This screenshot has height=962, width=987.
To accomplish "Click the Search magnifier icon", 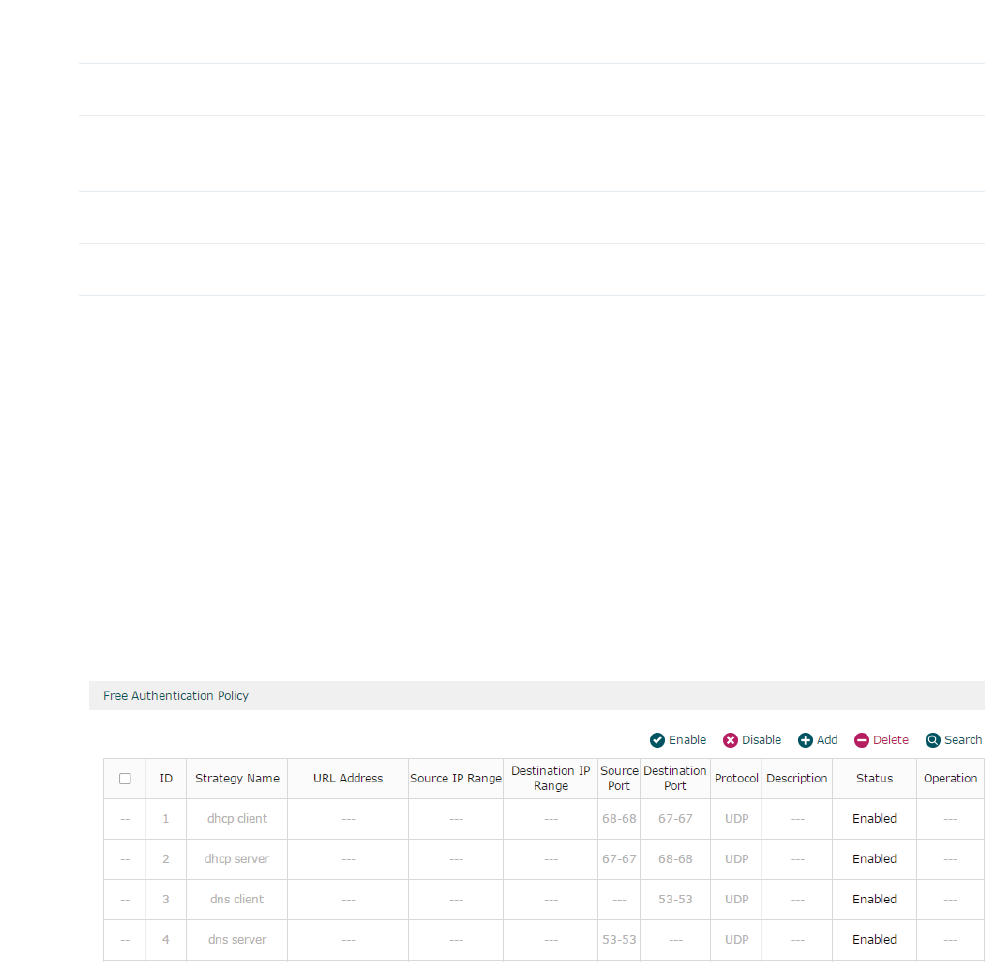I will pos(933,740).
